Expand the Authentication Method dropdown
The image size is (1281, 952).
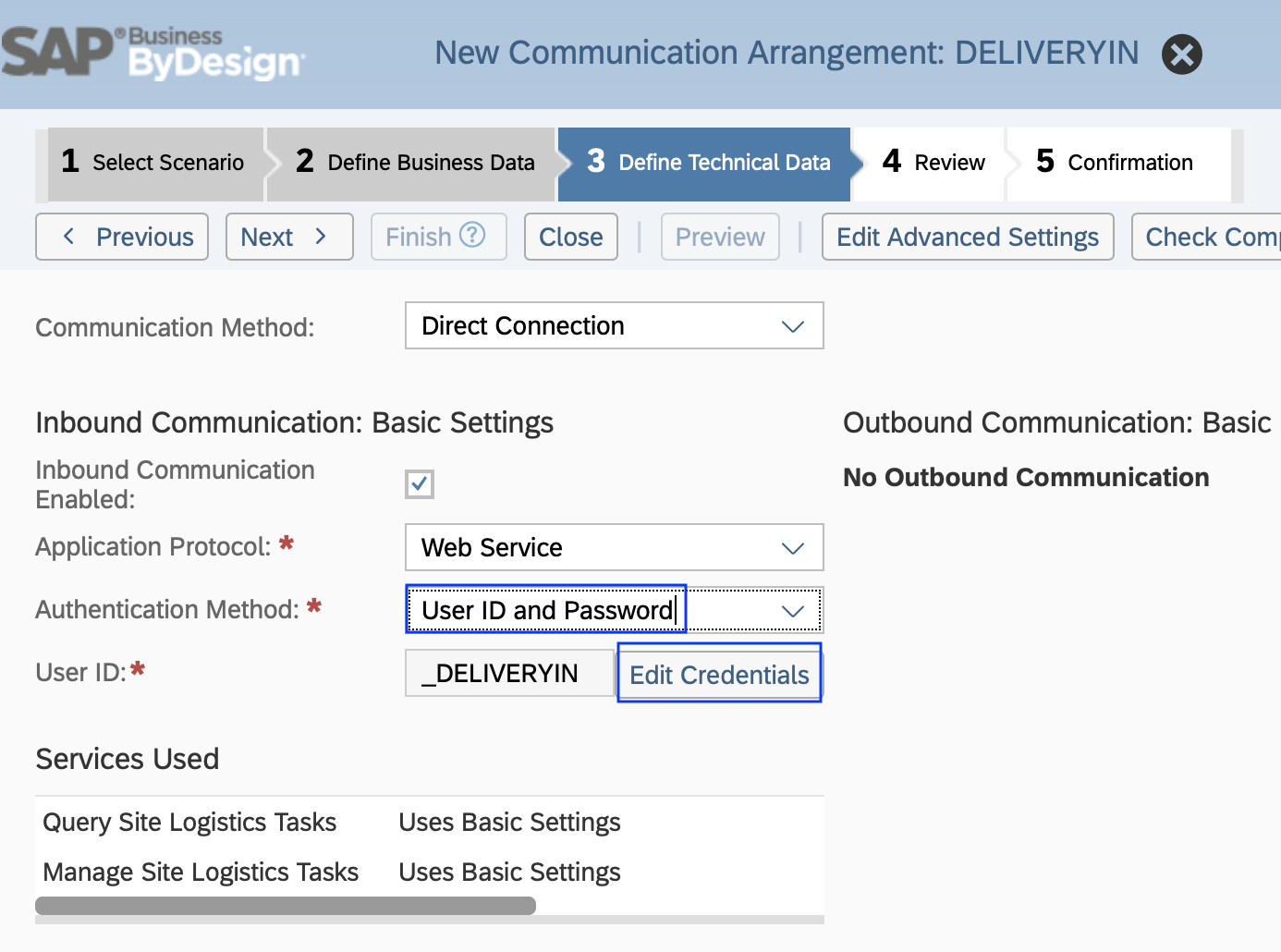click(x=793, y=610)
